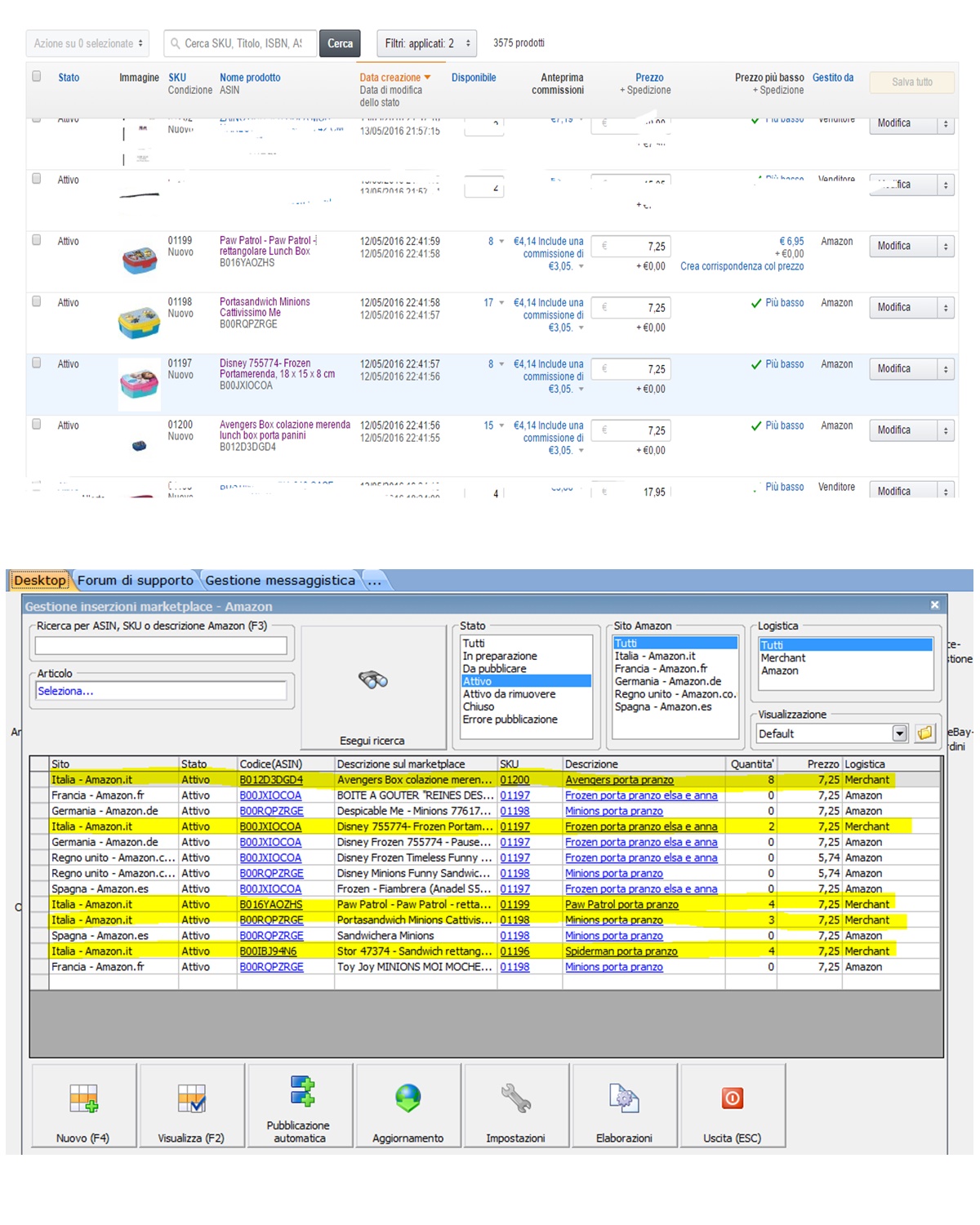Sort by Data creazione column header
Screen dimensions: 980x1225
tap(395, 78)
